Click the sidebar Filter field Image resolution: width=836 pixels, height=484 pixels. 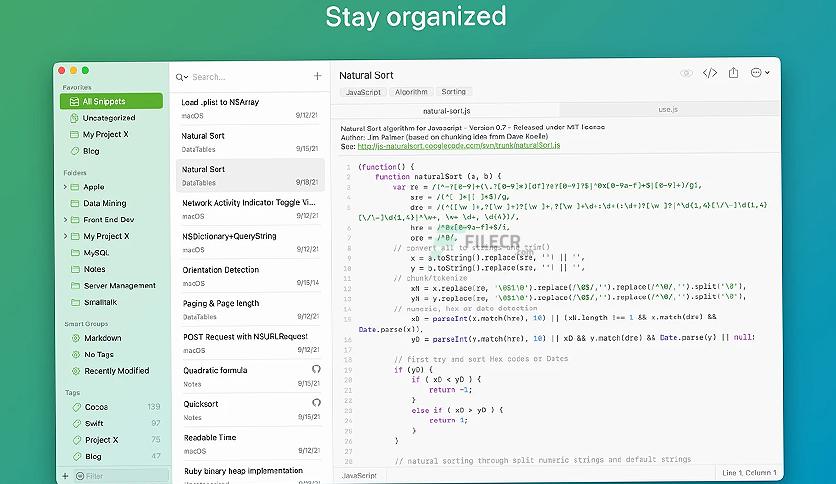122,476
